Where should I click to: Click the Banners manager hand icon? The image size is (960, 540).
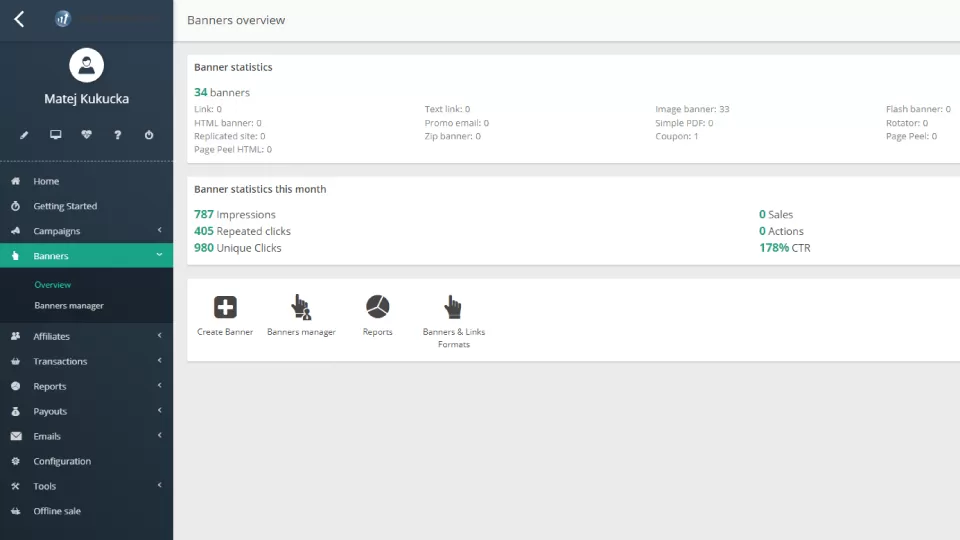(x=301, y=307)
